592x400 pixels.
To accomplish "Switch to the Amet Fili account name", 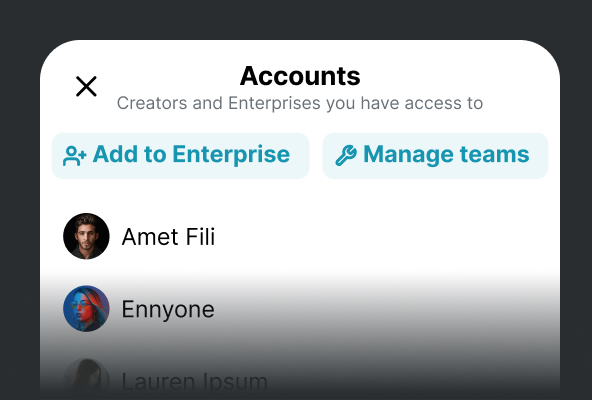I will coord(168,237).
